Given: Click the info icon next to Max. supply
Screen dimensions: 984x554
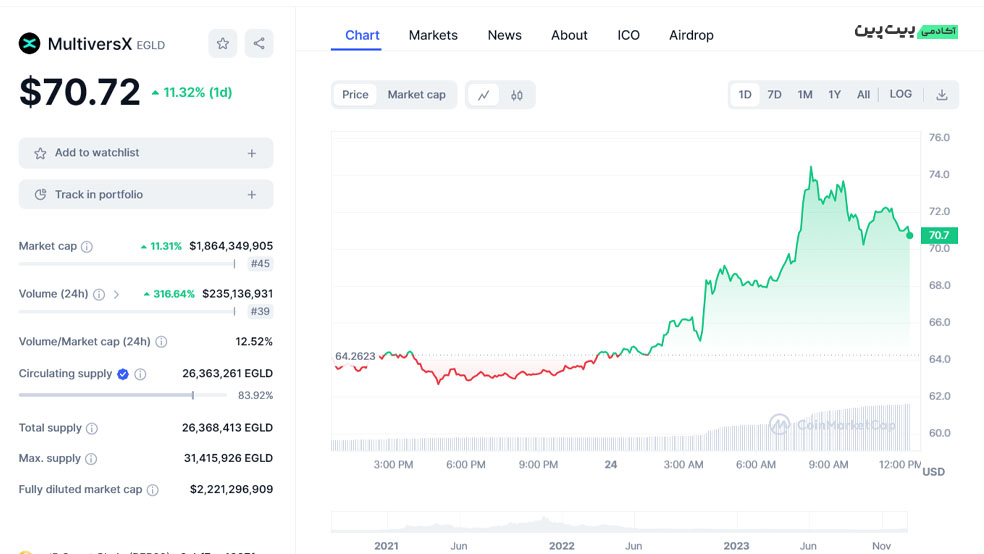Looking at the screenshot, I should (91, 459).
